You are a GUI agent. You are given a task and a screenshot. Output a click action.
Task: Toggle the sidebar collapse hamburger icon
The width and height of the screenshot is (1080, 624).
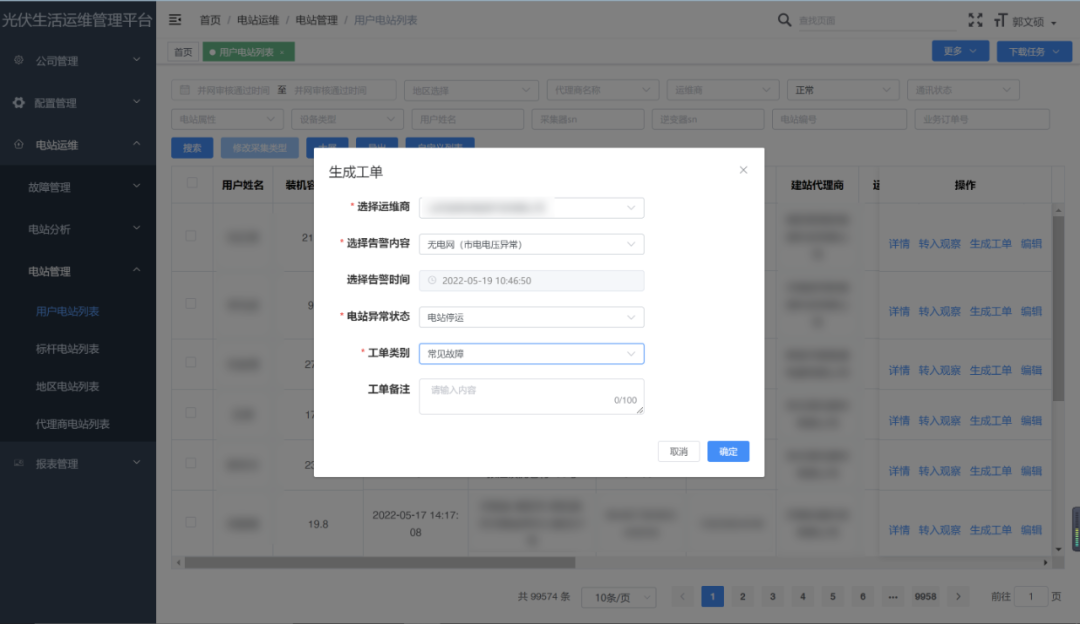174,19
